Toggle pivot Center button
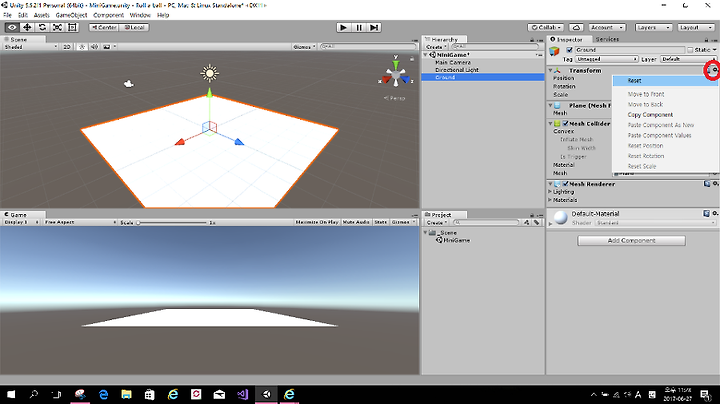Image resolution: width=720 pixels, height=404 pixels. [x=104, y=28]
